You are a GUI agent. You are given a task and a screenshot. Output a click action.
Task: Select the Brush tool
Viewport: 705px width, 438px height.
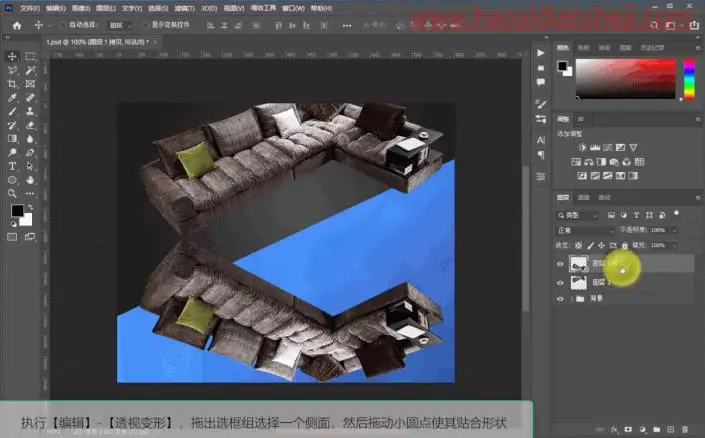click(12, 111)
